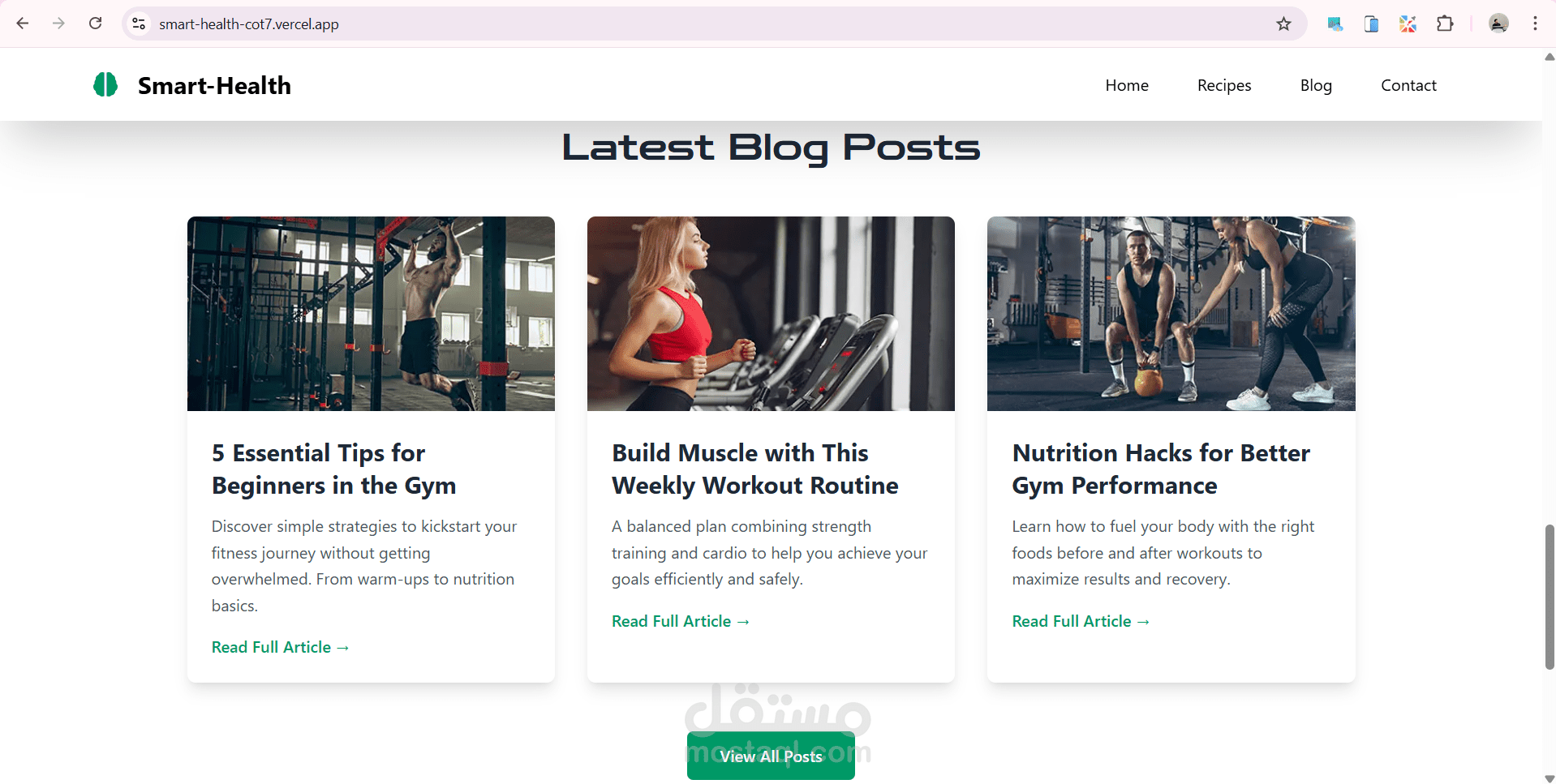The height and width of the screenshot is (784, 1556).
Task: Click the View All Posts button
Action: click(771, 756)
